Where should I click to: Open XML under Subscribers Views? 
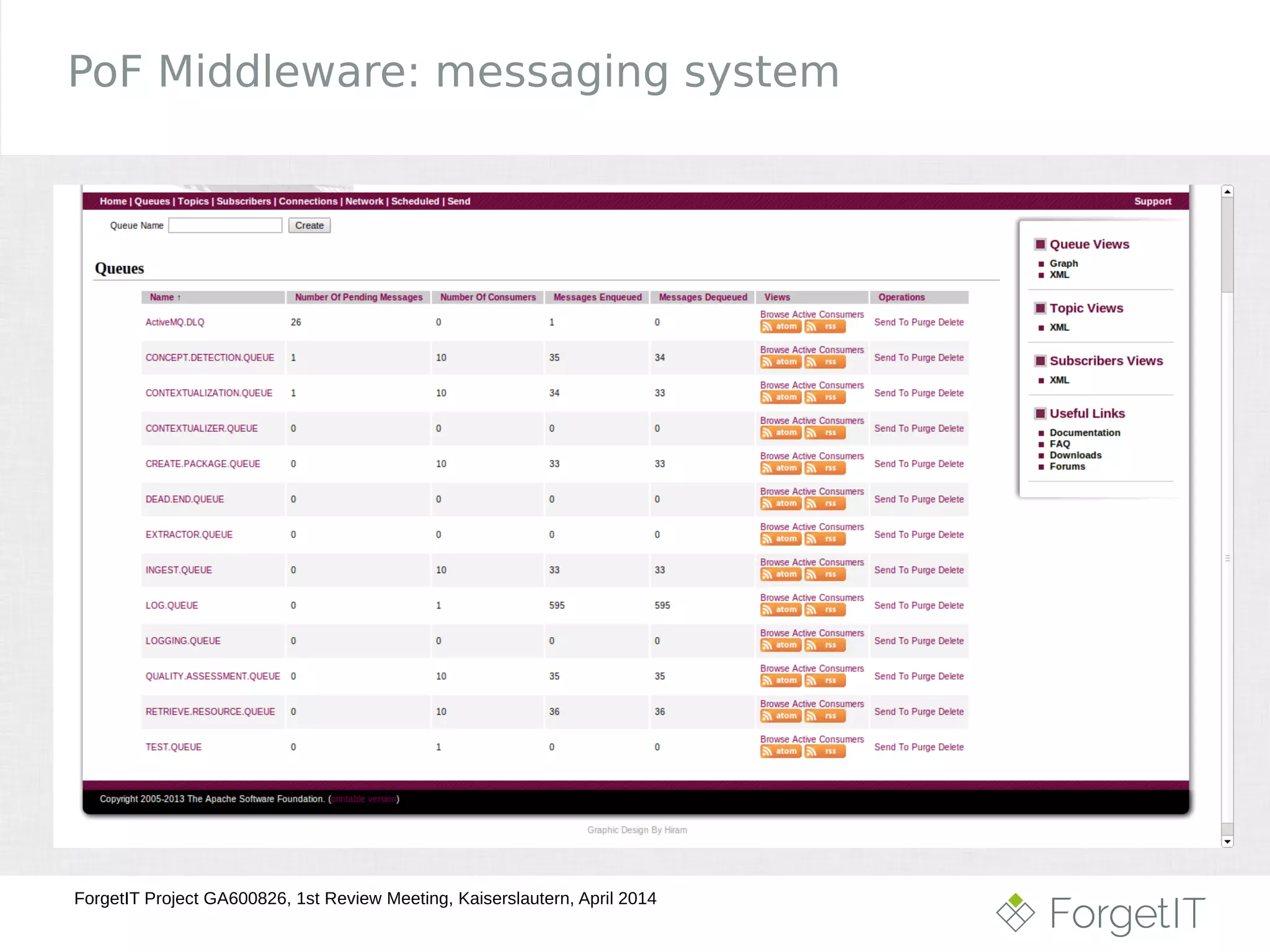pyautogui.click(x=1059, y=380)
